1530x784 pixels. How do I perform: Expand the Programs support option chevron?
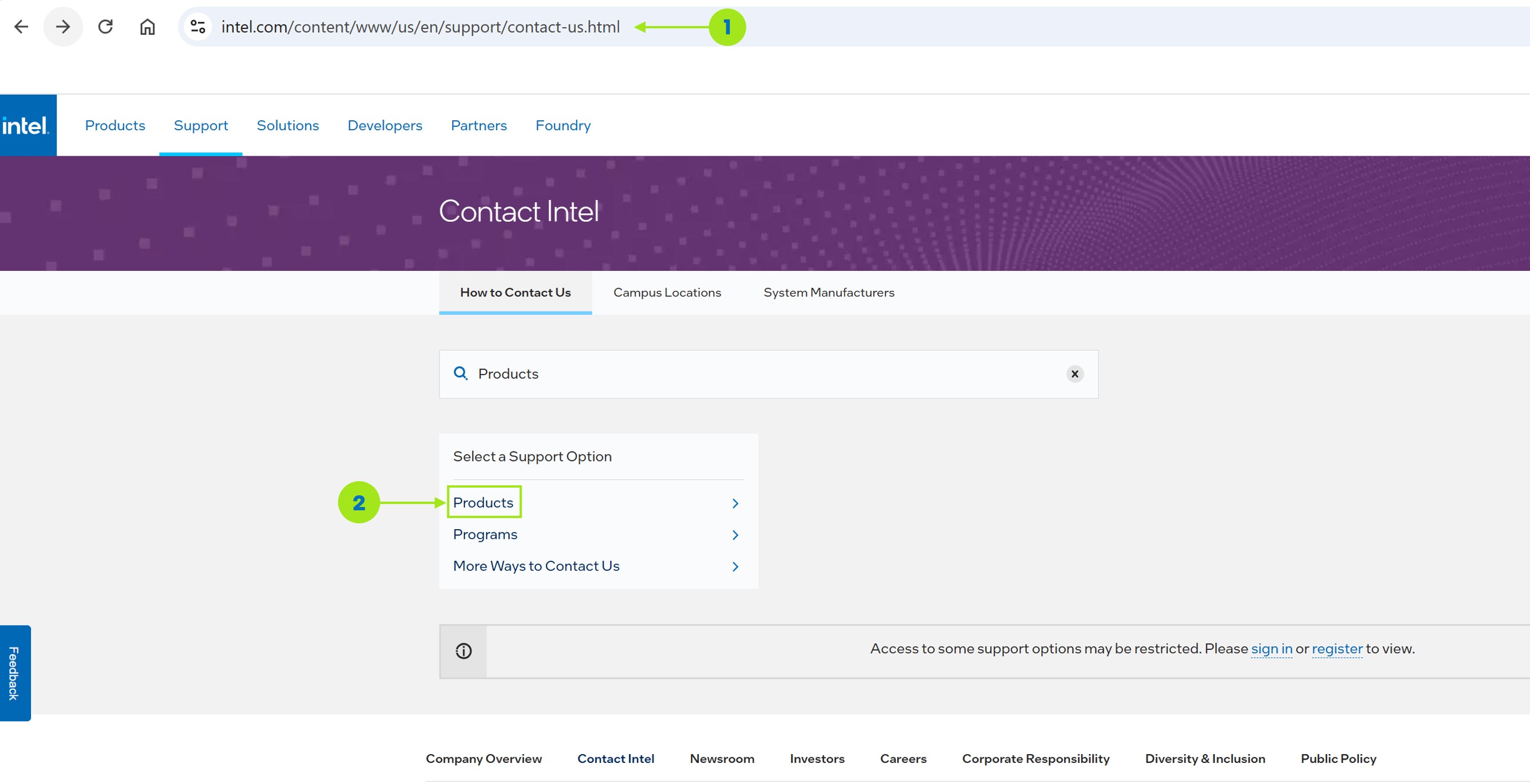pos(735,535)
